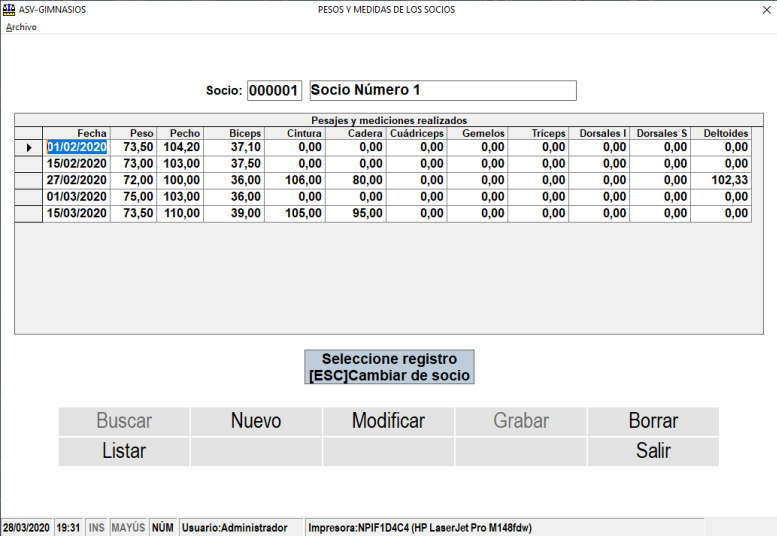Screen dimensions: 777x536
Task: Select the highlighted date cell 01/02/2020
Action: 77,148
